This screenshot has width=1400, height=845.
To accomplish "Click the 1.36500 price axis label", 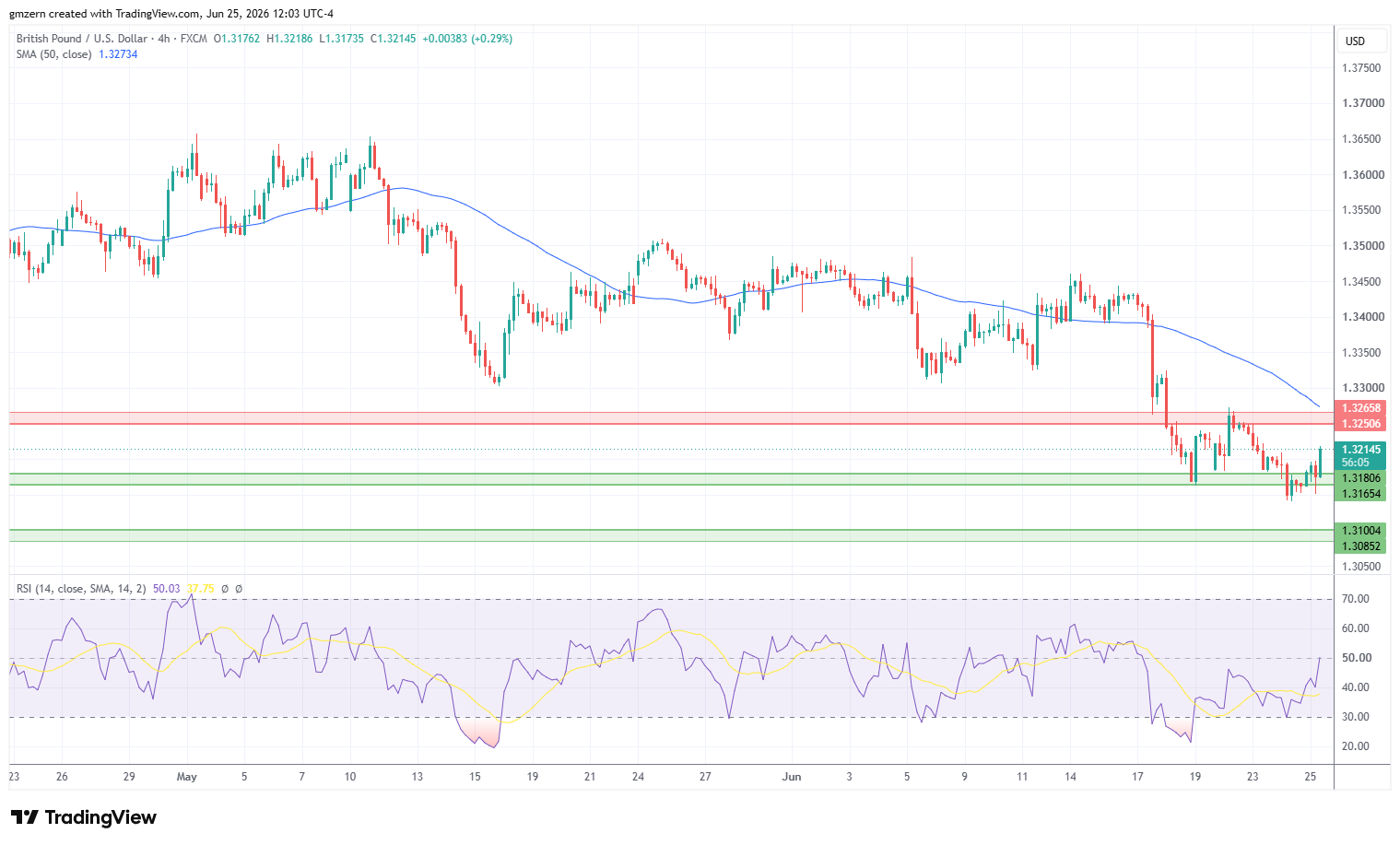I will pos(1361,139).
